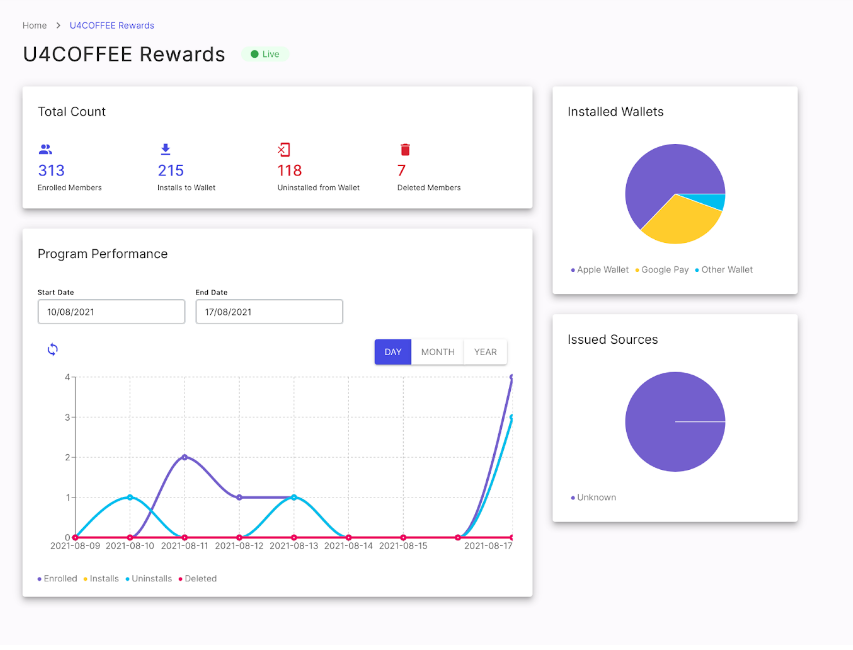Click the Total Count heading
The width and height of the screenshot is (853, 650).
point(71,112)
